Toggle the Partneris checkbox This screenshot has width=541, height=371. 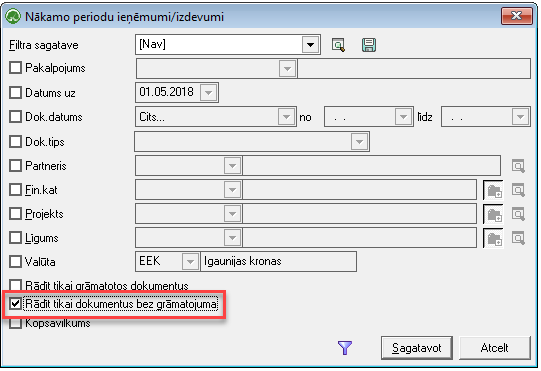(x=16, y=166)
